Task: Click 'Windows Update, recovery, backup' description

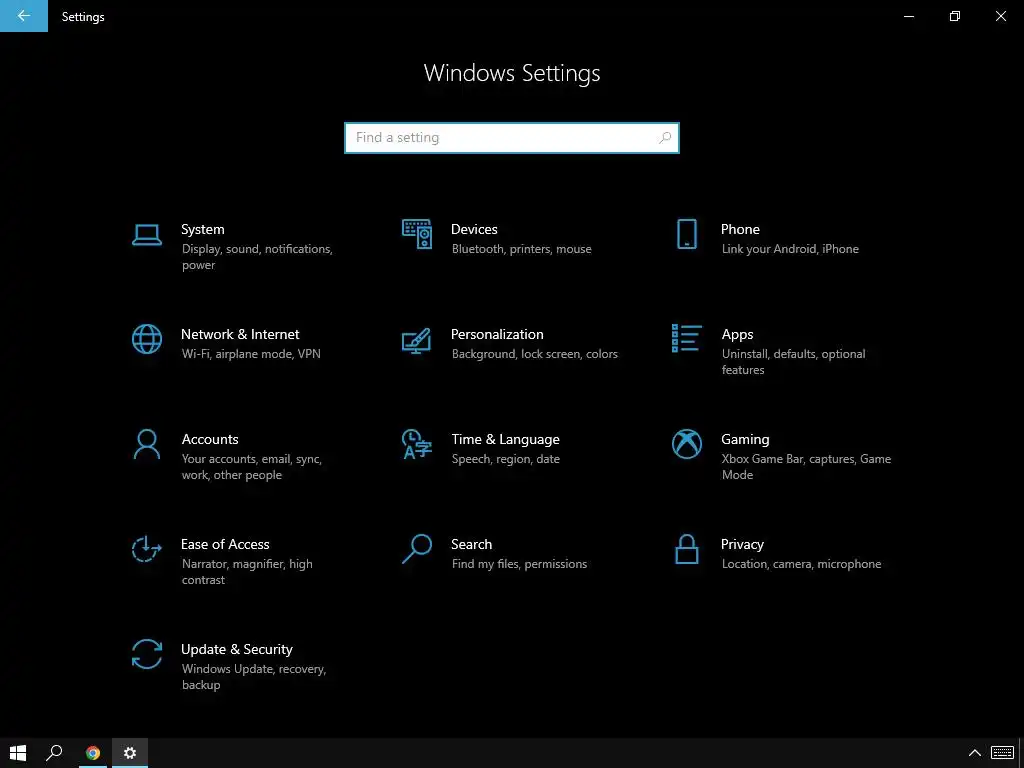Action: point(253,677)
